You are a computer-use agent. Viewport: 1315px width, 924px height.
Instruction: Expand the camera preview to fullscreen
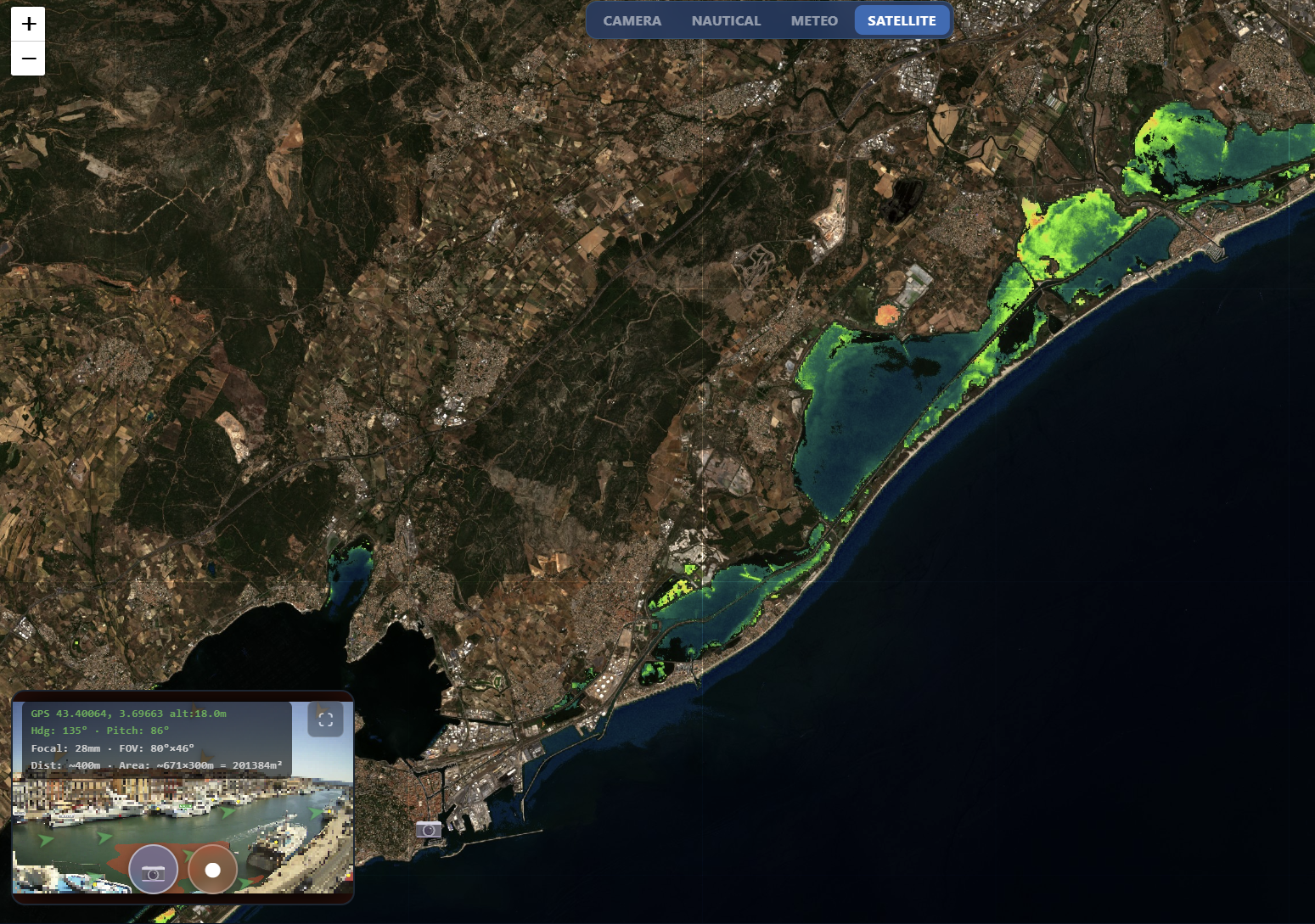(x=325, y=720)
